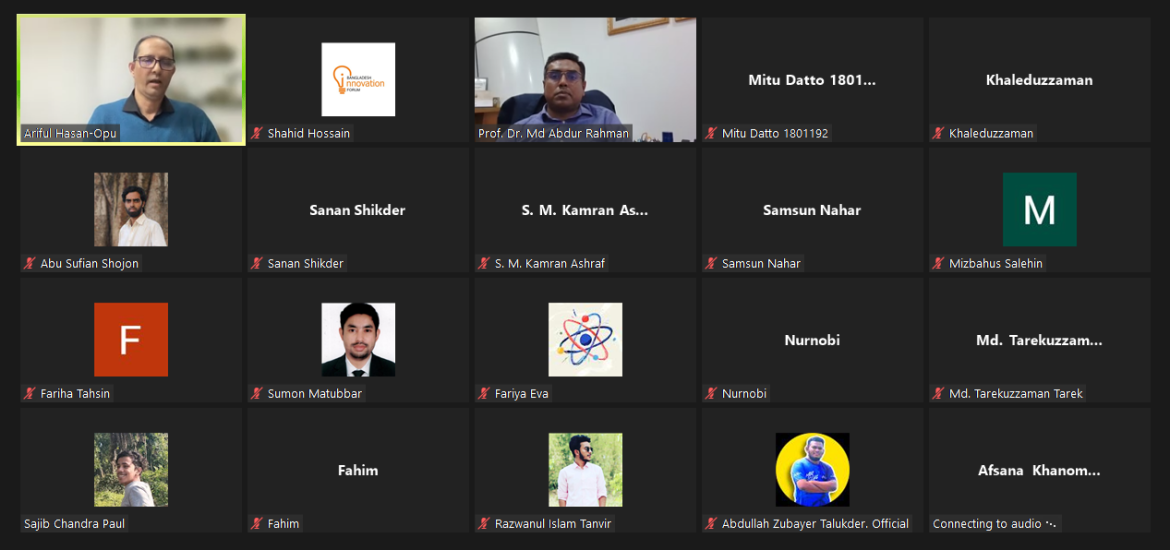Click muted mic icon for Abdullah Zubayer Talukder
The image size is (1170, 550).
click(x=712, y=524)
